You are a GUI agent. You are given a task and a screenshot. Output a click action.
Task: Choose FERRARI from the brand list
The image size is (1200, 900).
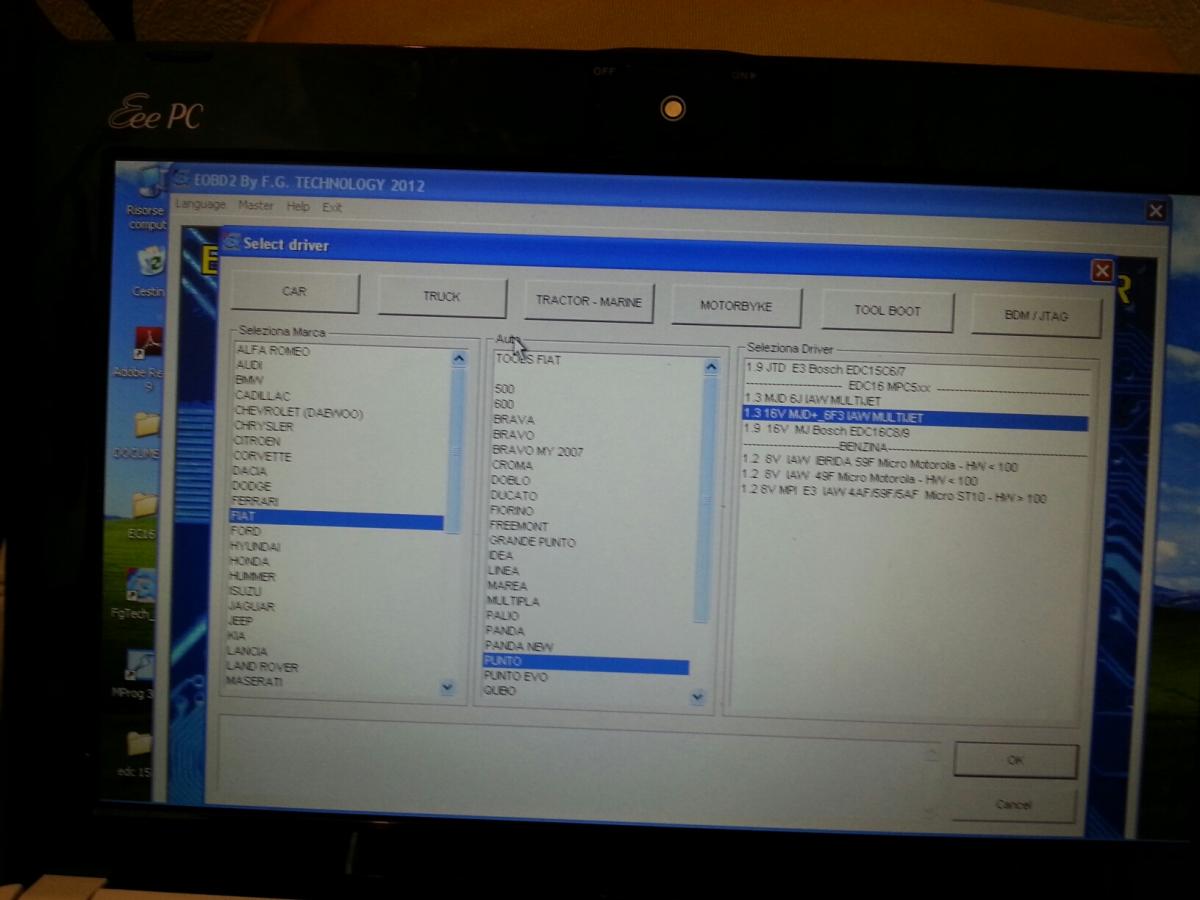coord(255,501)
